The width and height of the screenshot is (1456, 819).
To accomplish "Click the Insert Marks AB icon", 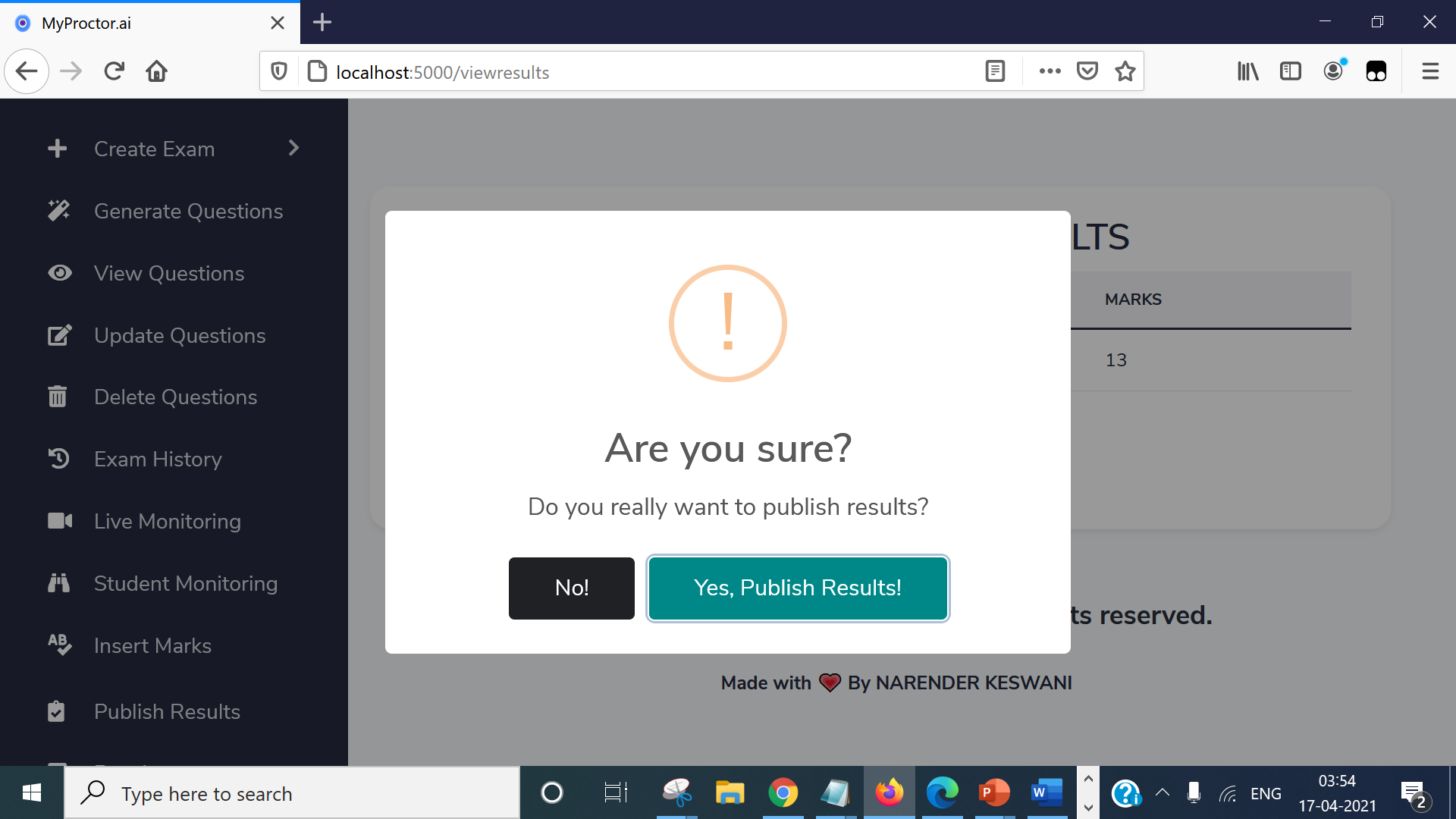I will pyautogui.click(x=57, y=646).
